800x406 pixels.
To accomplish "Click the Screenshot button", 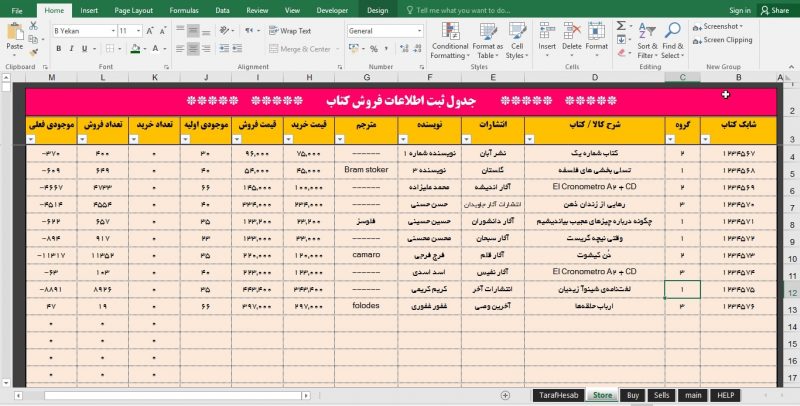I will coord(717,27).
